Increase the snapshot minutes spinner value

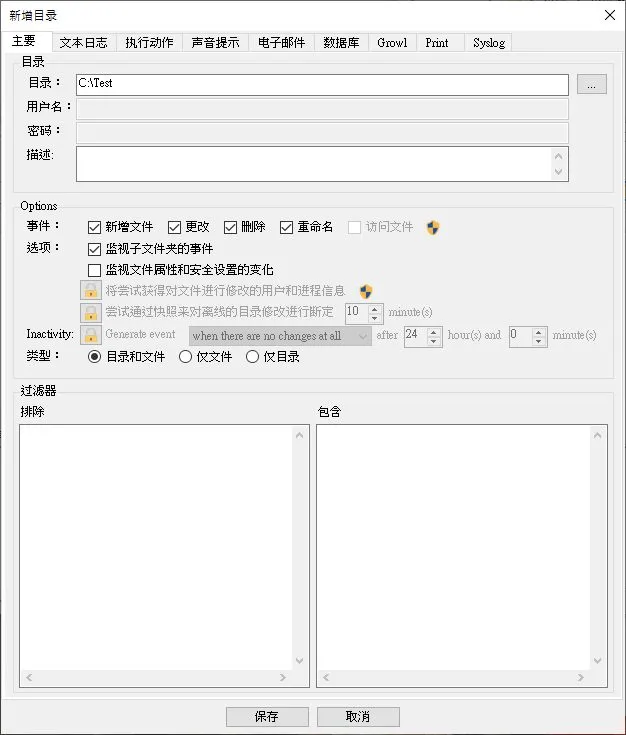[x=374, y=309]
